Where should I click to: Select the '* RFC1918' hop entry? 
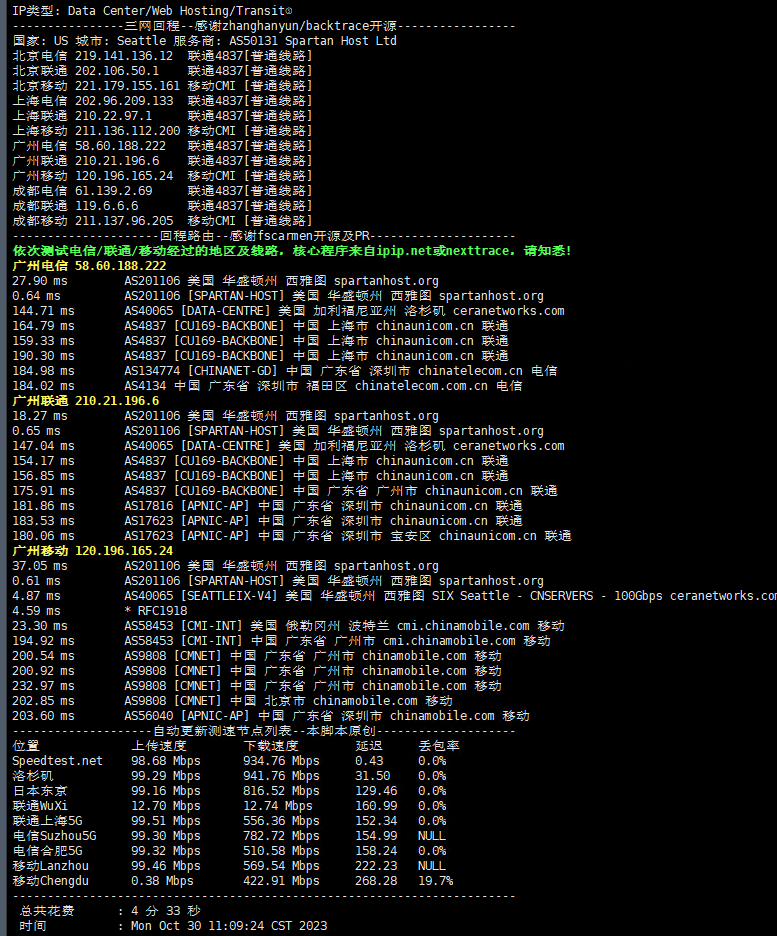tap(155, 611)
